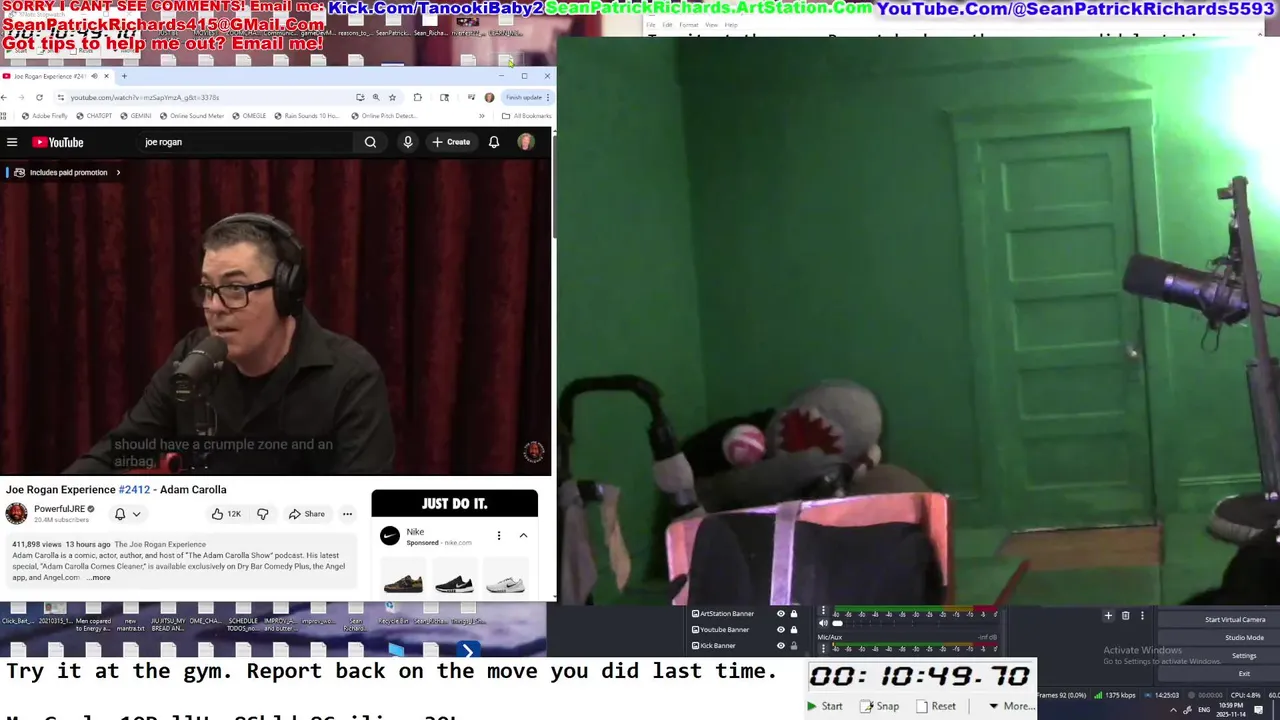This screenshot has width=1280, height=720.
Task: Open subscription notification bell dropdown
Action: (x=127, y=514)
